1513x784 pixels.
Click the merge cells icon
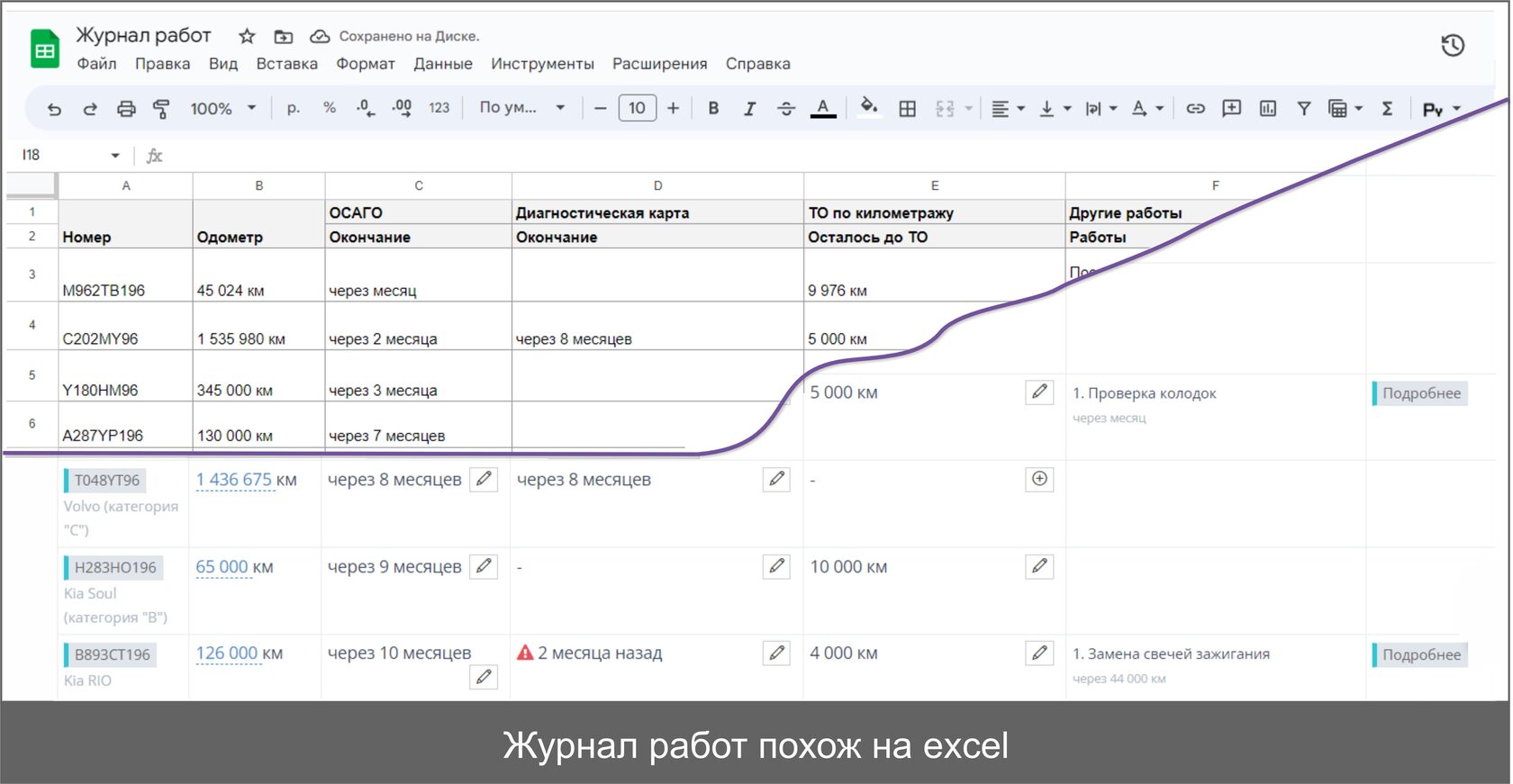pyautogui.click(x=945, y=109)
